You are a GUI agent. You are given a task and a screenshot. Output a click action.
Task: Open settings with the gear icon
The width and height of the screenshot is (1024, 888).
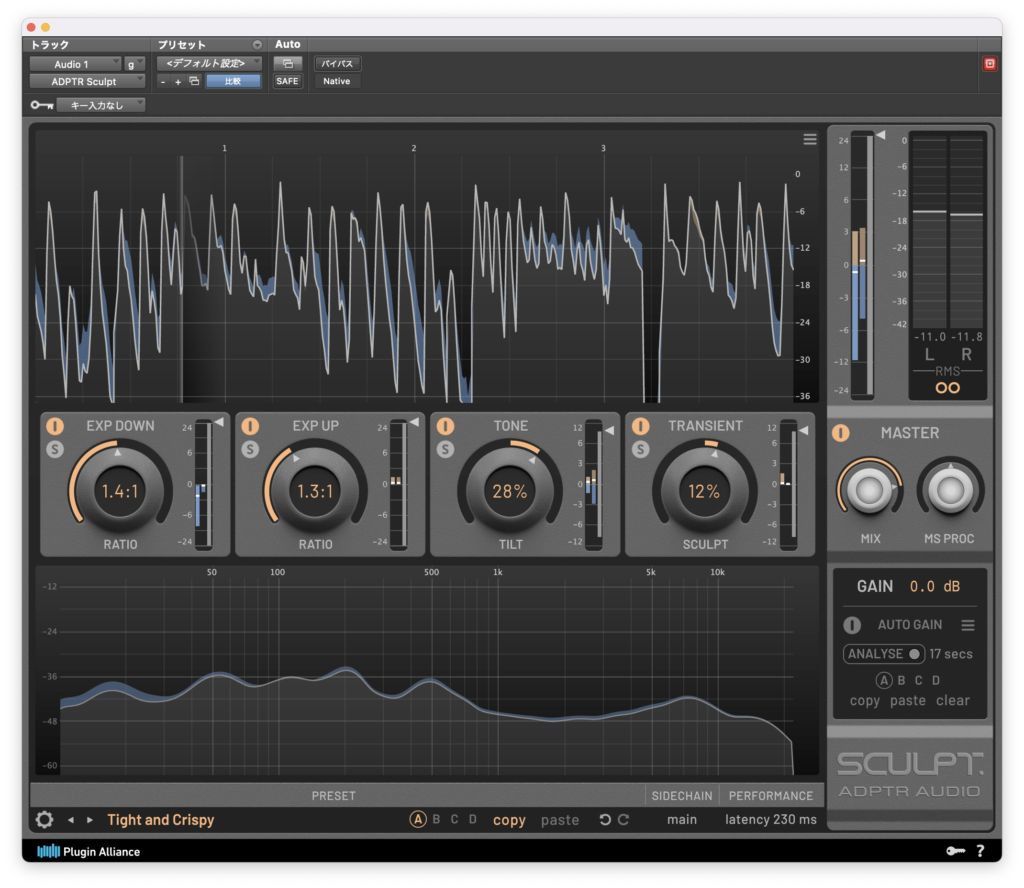[44, 819]
